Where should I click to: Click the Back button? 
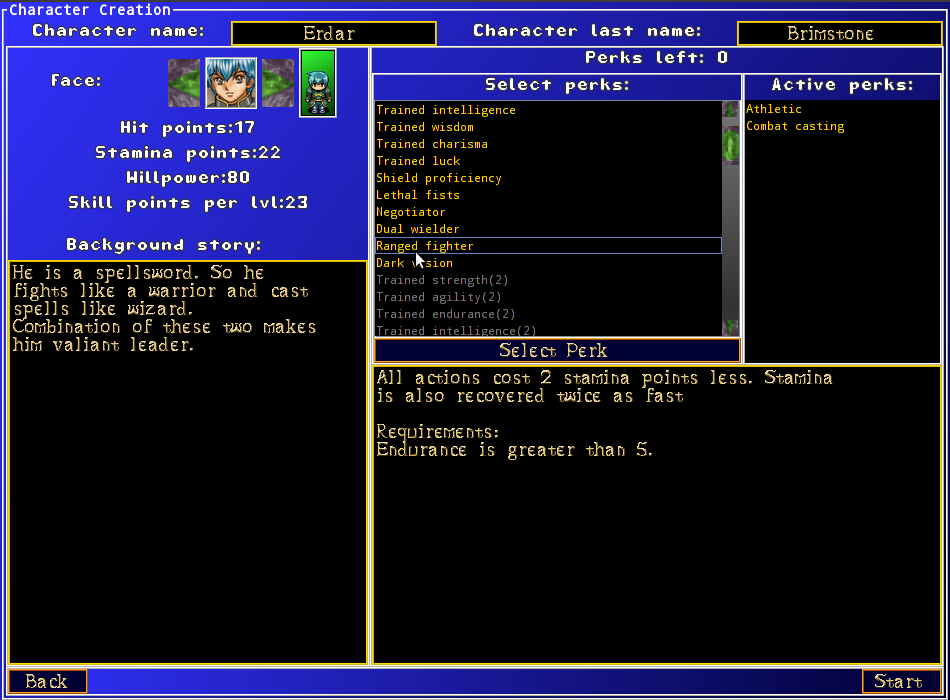[47, 681]
